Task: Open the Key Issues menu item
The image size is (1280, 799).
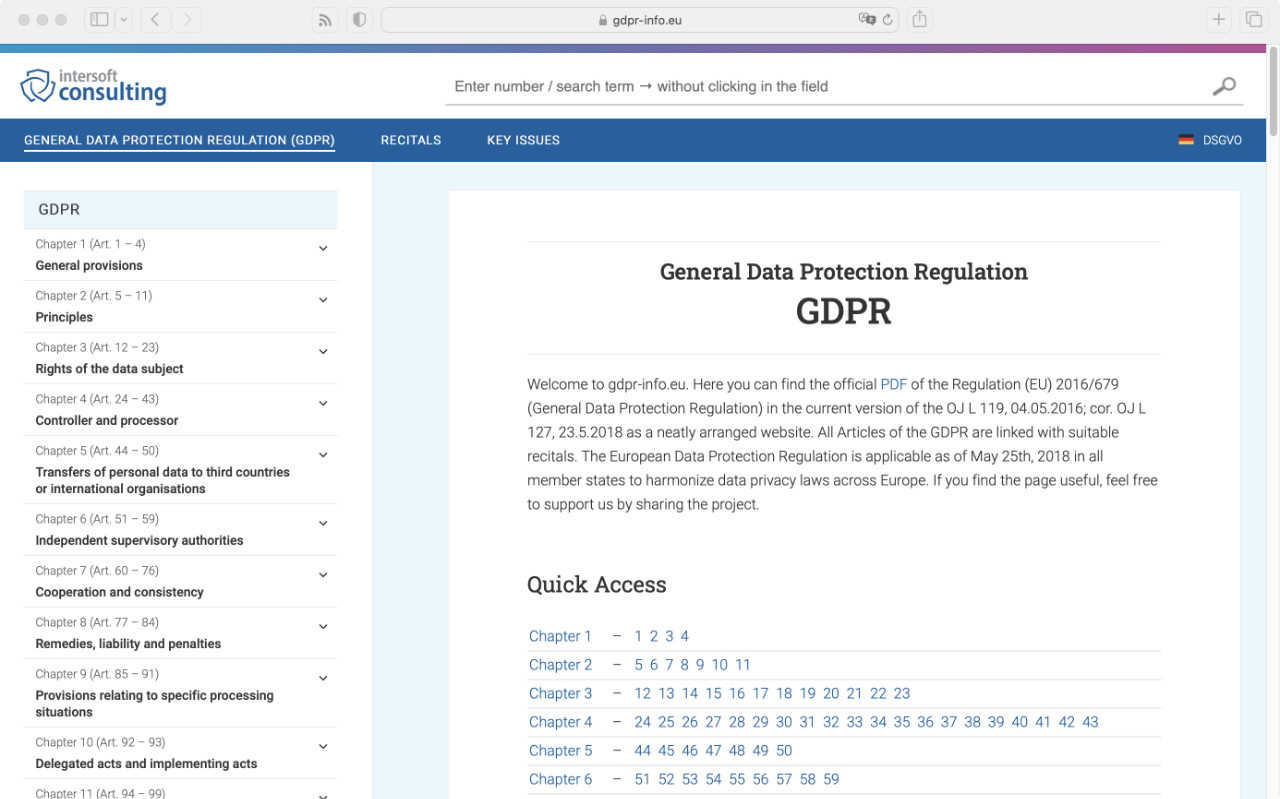Action: pos(523,141)
